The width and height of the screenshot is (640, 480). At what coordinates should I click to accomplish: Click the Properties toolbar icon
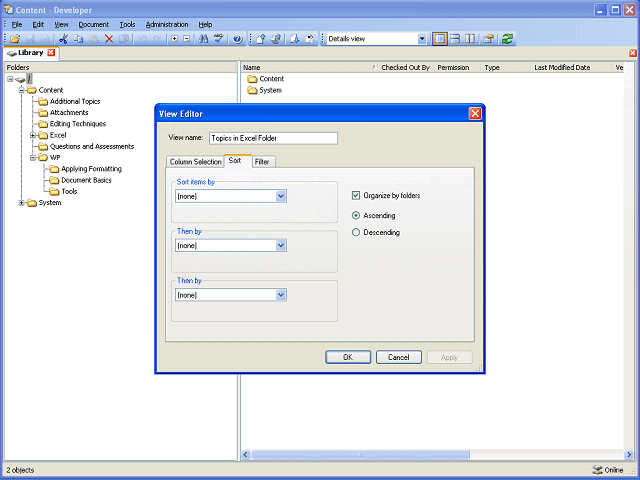[488, 39]
